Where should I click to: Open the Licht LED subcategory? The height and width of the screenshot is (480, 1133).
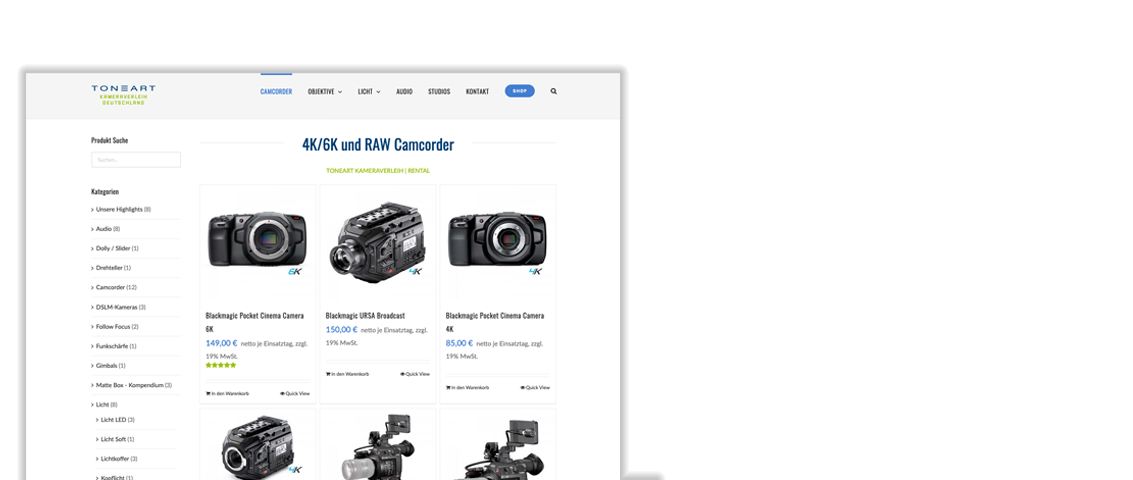(117, 420)
